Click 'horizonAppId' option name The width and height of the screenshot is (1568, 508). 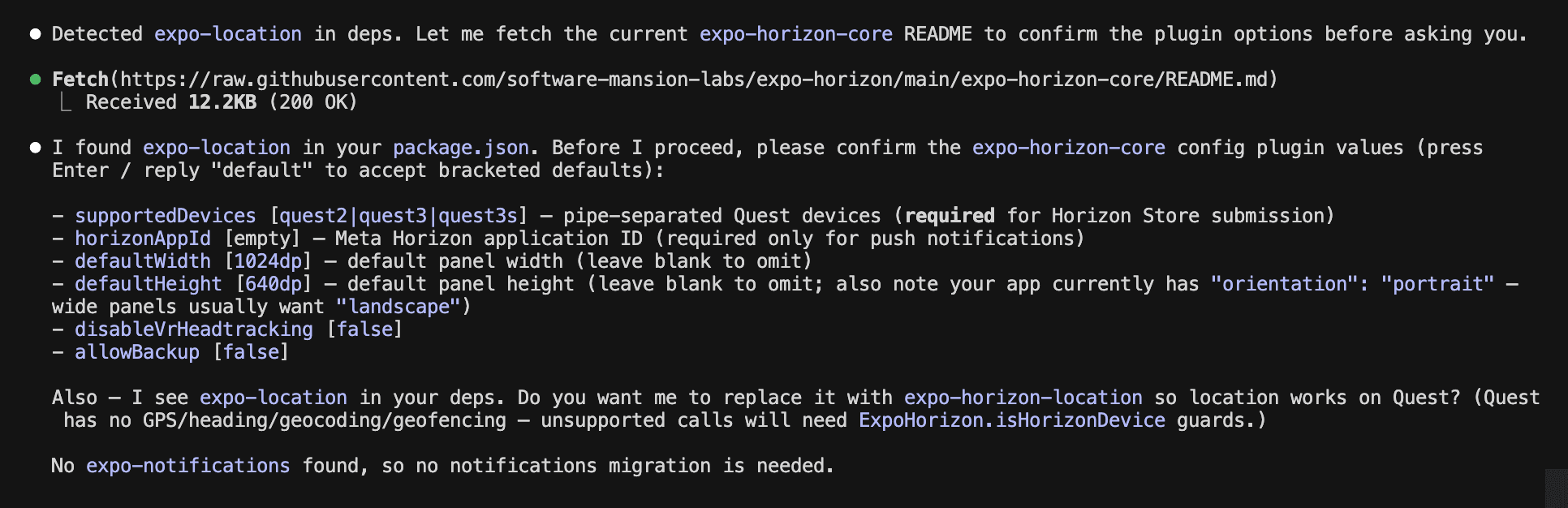pyautogui.click(x=143, y=239)
